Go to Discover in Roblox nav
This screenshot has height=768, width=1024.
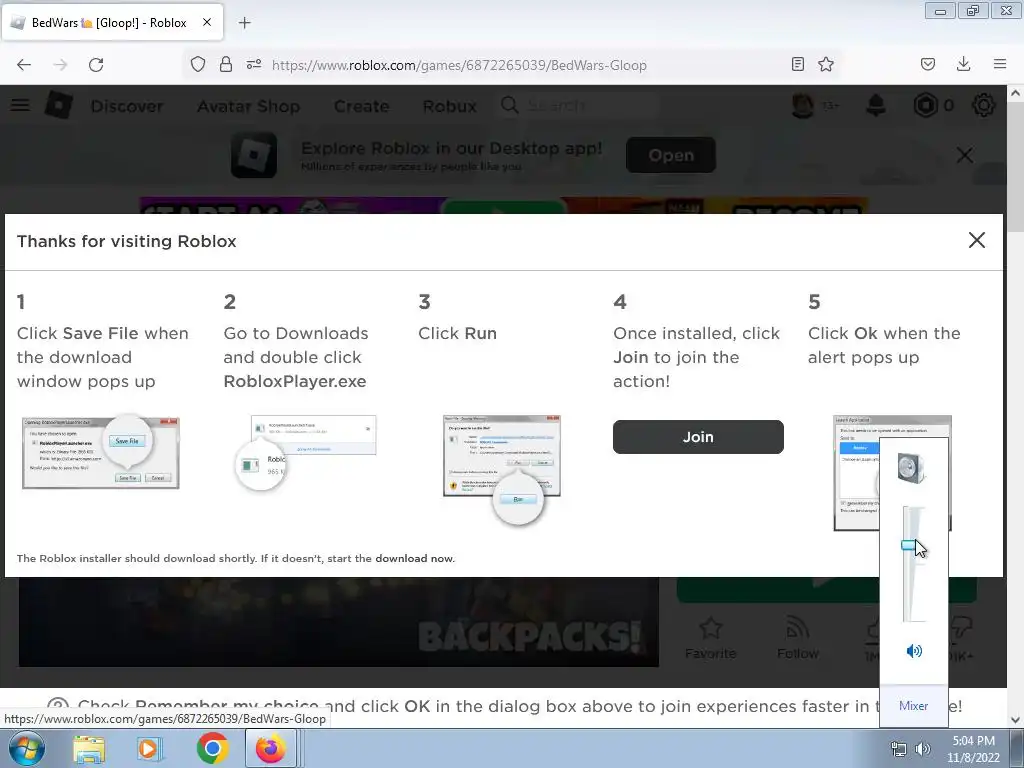(127, 106)
